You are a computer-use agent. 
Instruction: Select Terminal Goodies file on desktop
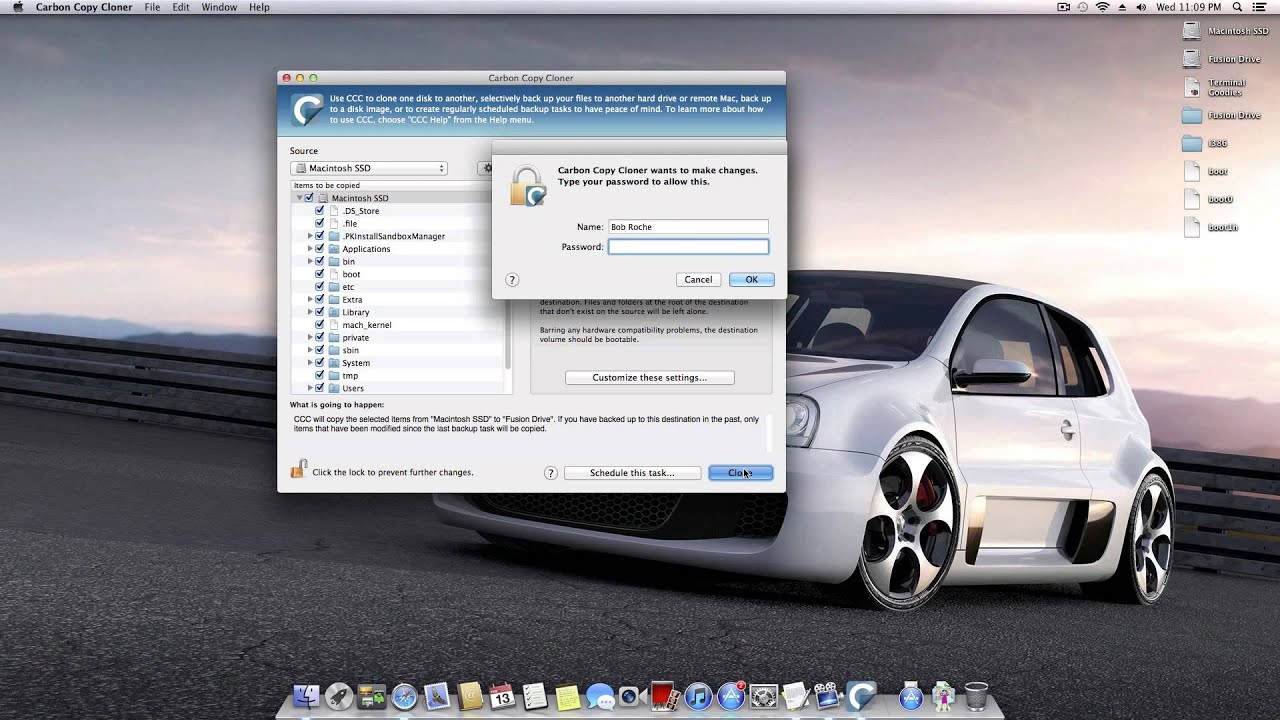pos(1191,88)
